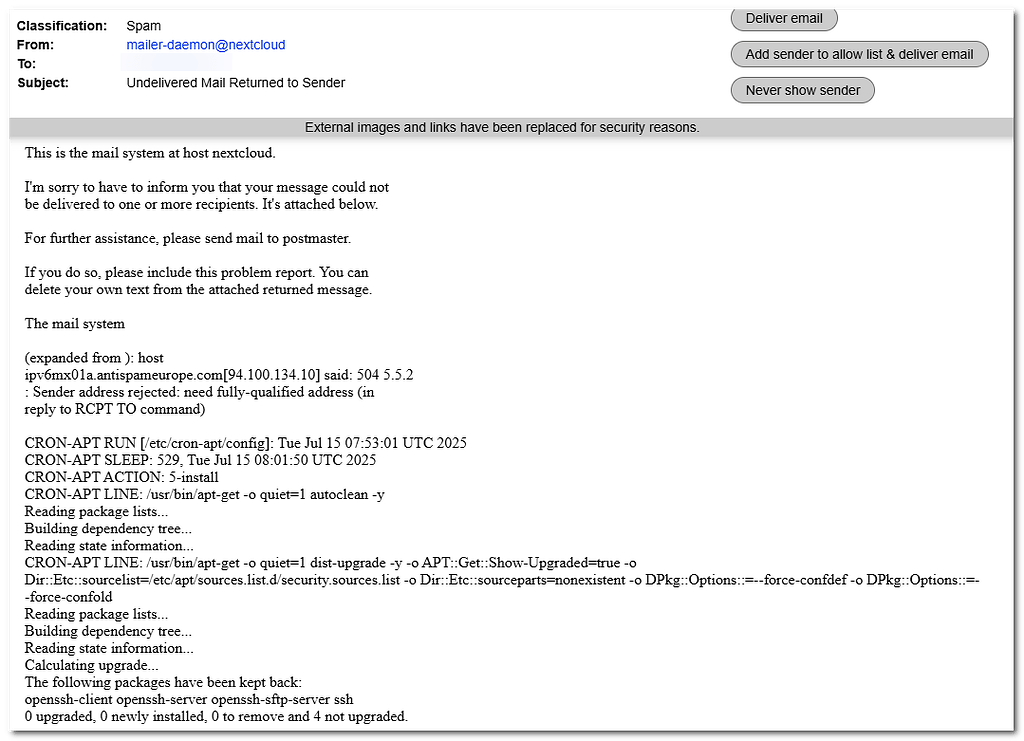This screenshot has height=741, width=1024.
Task: Select the Subject line Undelivered Mail Returned to Sender
Action: pyautogui.click(x=235, y=82)
